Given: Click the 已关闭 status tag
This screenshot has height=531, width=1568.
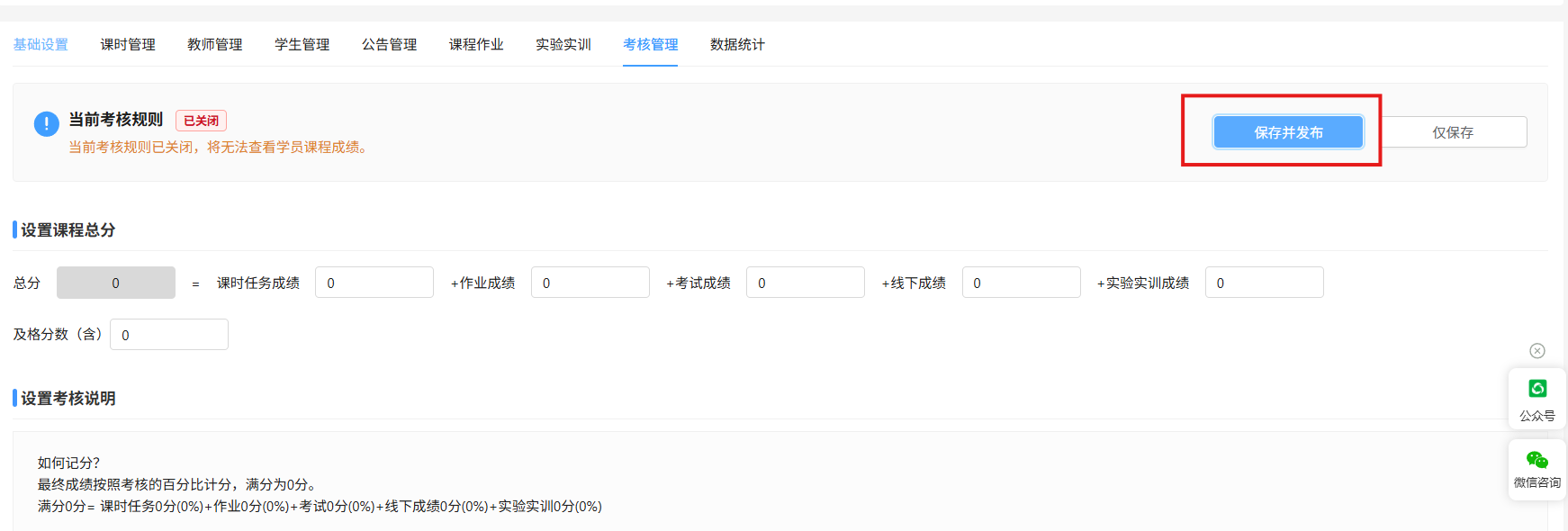Looking at the screenshot, I should [201, 121].
